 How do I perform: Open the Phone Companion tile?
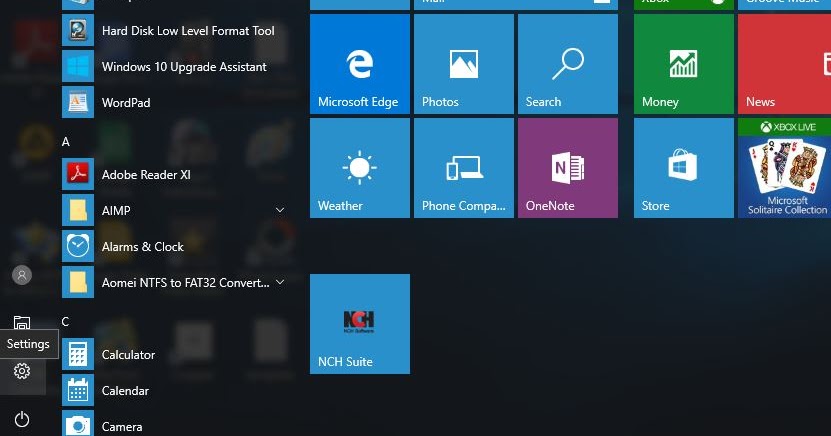click(x=464, y=168)
